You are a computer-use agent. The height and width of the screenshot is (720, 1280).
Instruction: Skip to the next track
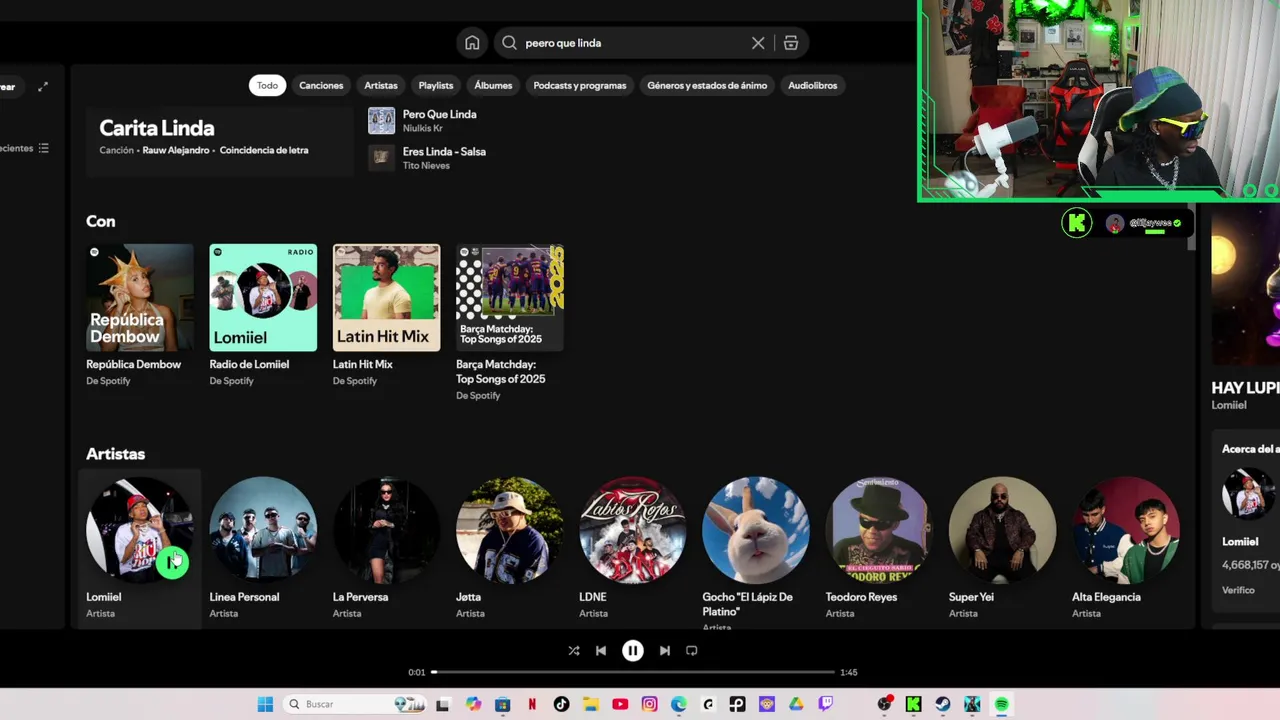tap(665, 651)
